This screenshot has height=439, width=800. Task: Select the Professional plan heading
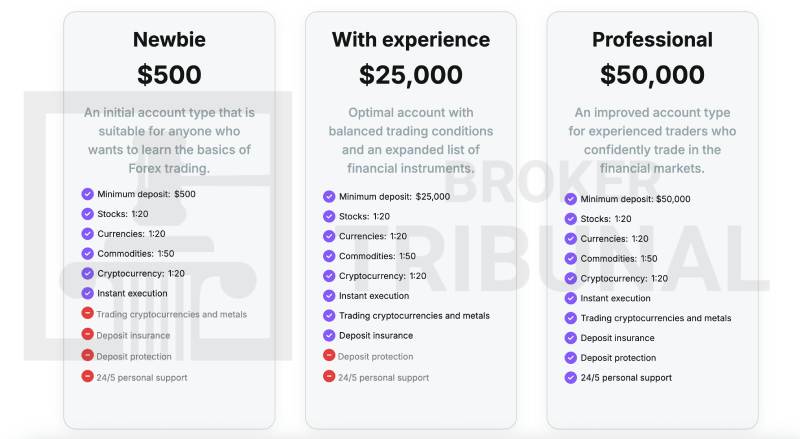click(652, 40)
